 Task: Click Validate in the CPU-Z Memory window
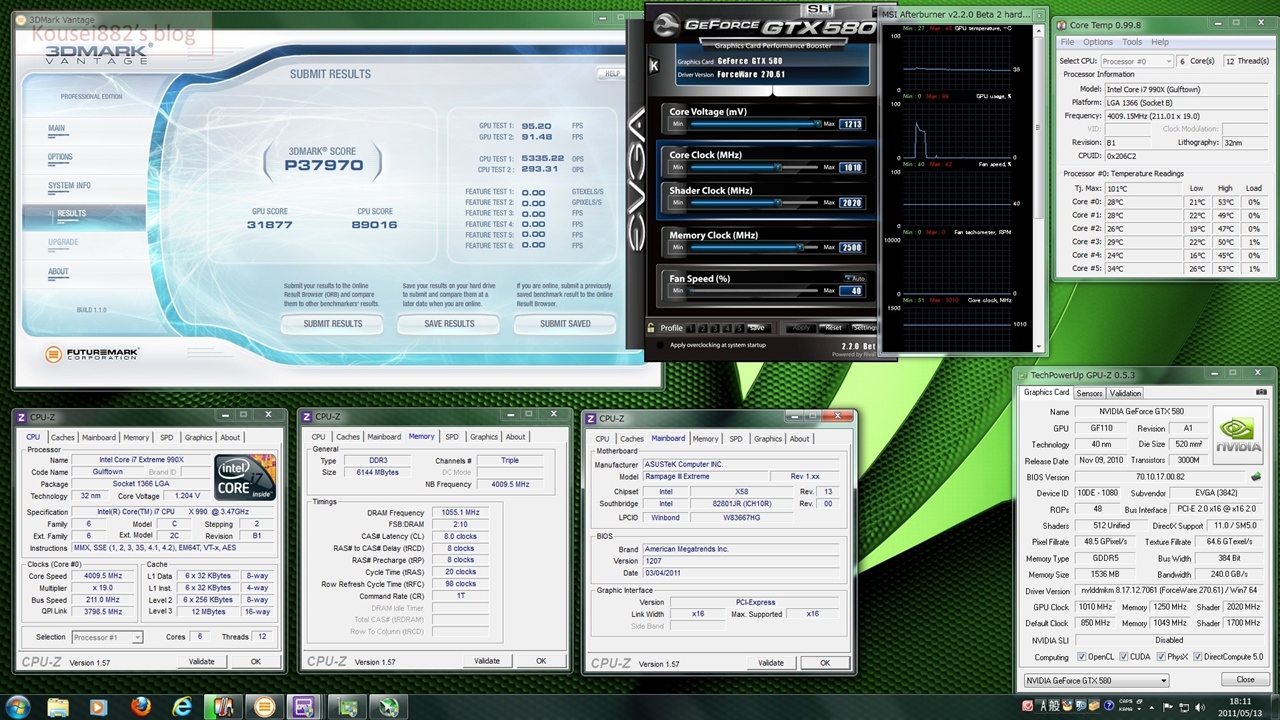pyautogui.click(x=487, y=661)
